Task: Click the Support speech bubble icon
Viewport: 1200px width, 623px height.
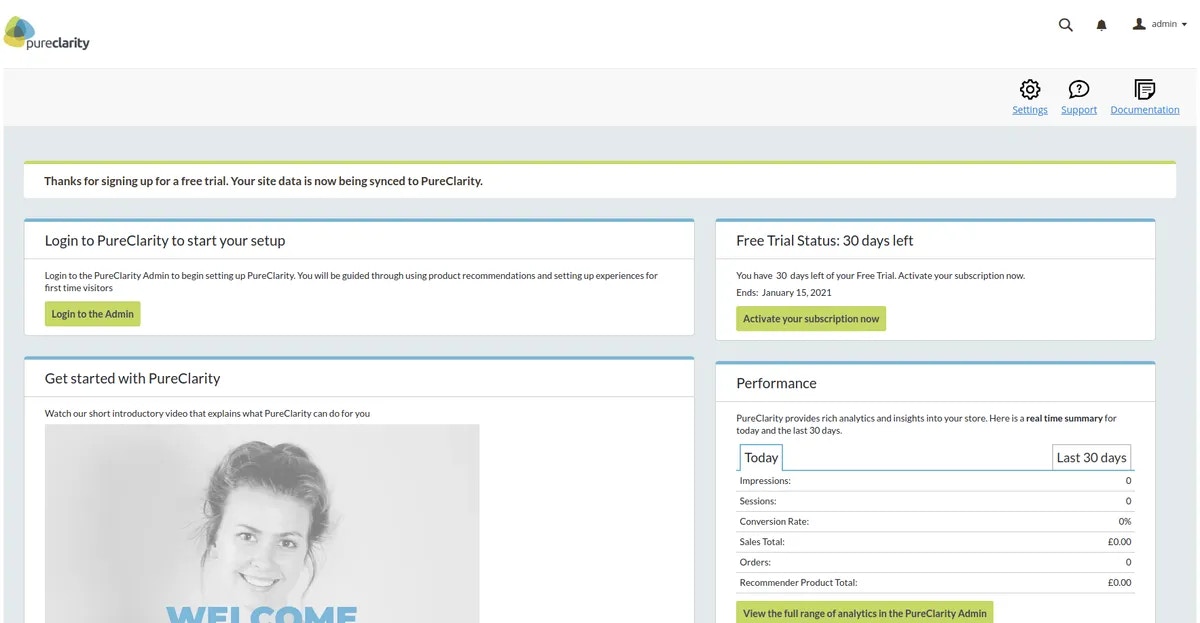Action: 1079,89
